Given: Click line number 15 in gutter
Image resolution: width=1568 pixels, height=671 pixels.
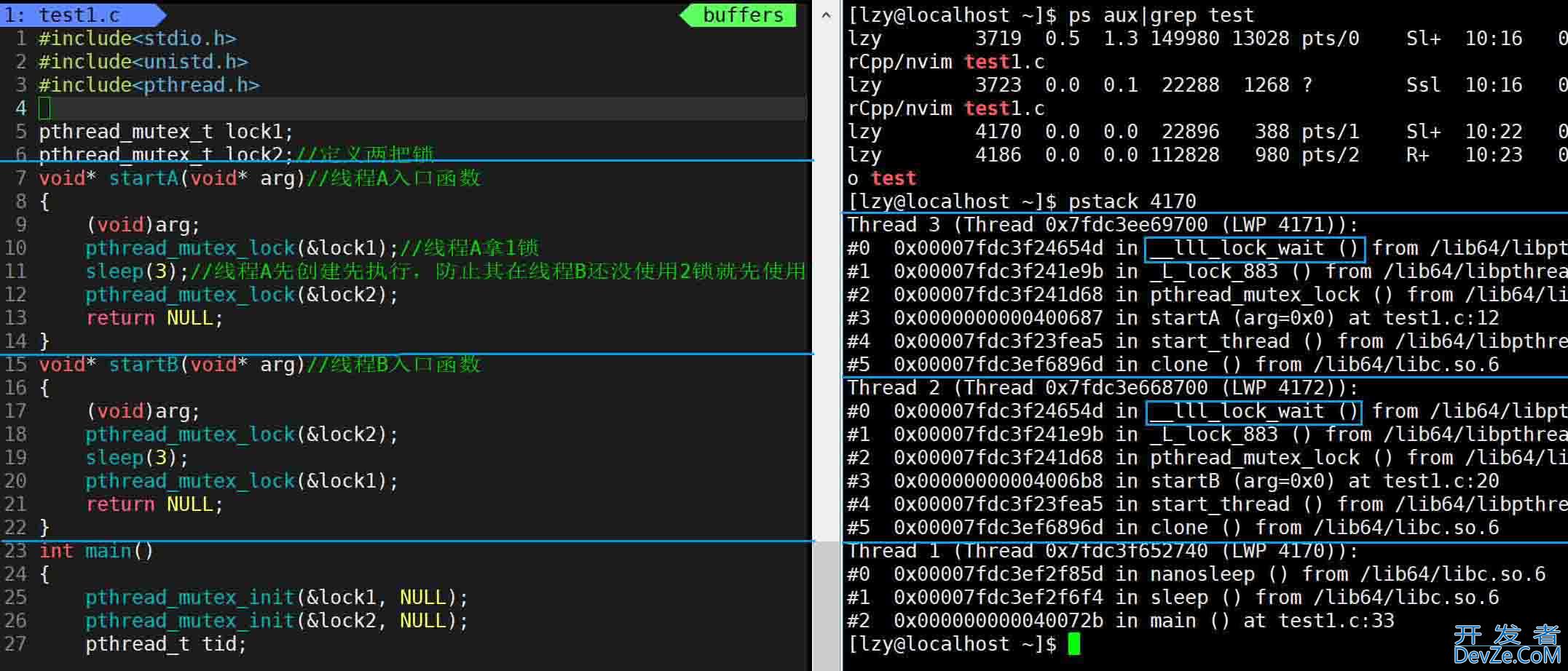Looking at the screenshot, I should click(15, 365).
